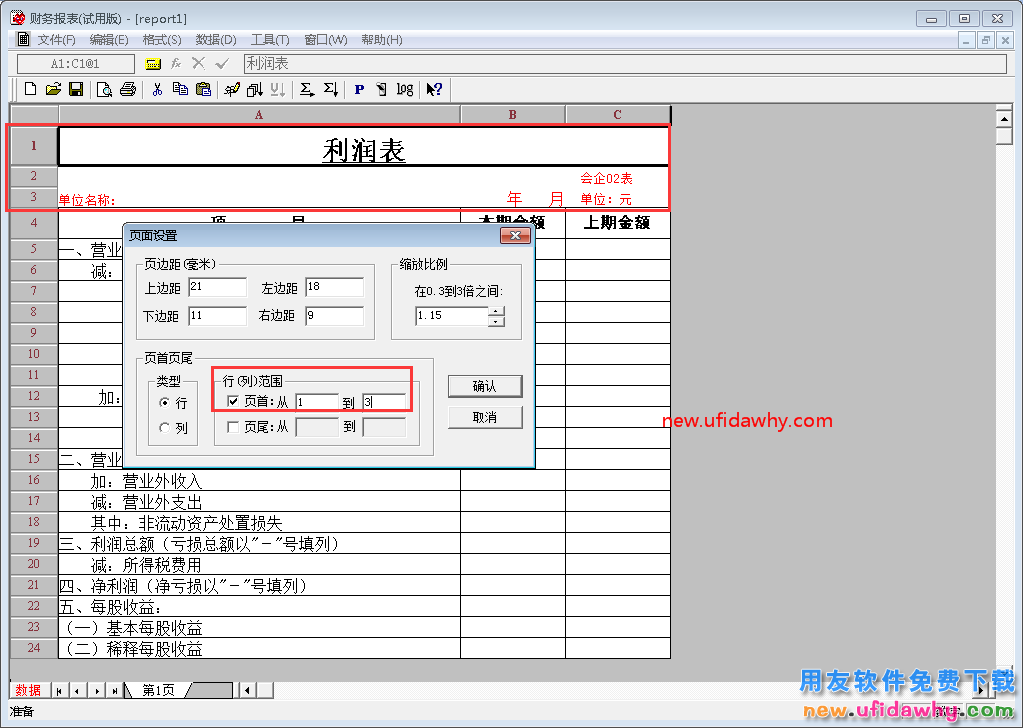This screenshot has width=1023, height=728.
Task: Paste from the clipboard
Action: coord(205,90)
